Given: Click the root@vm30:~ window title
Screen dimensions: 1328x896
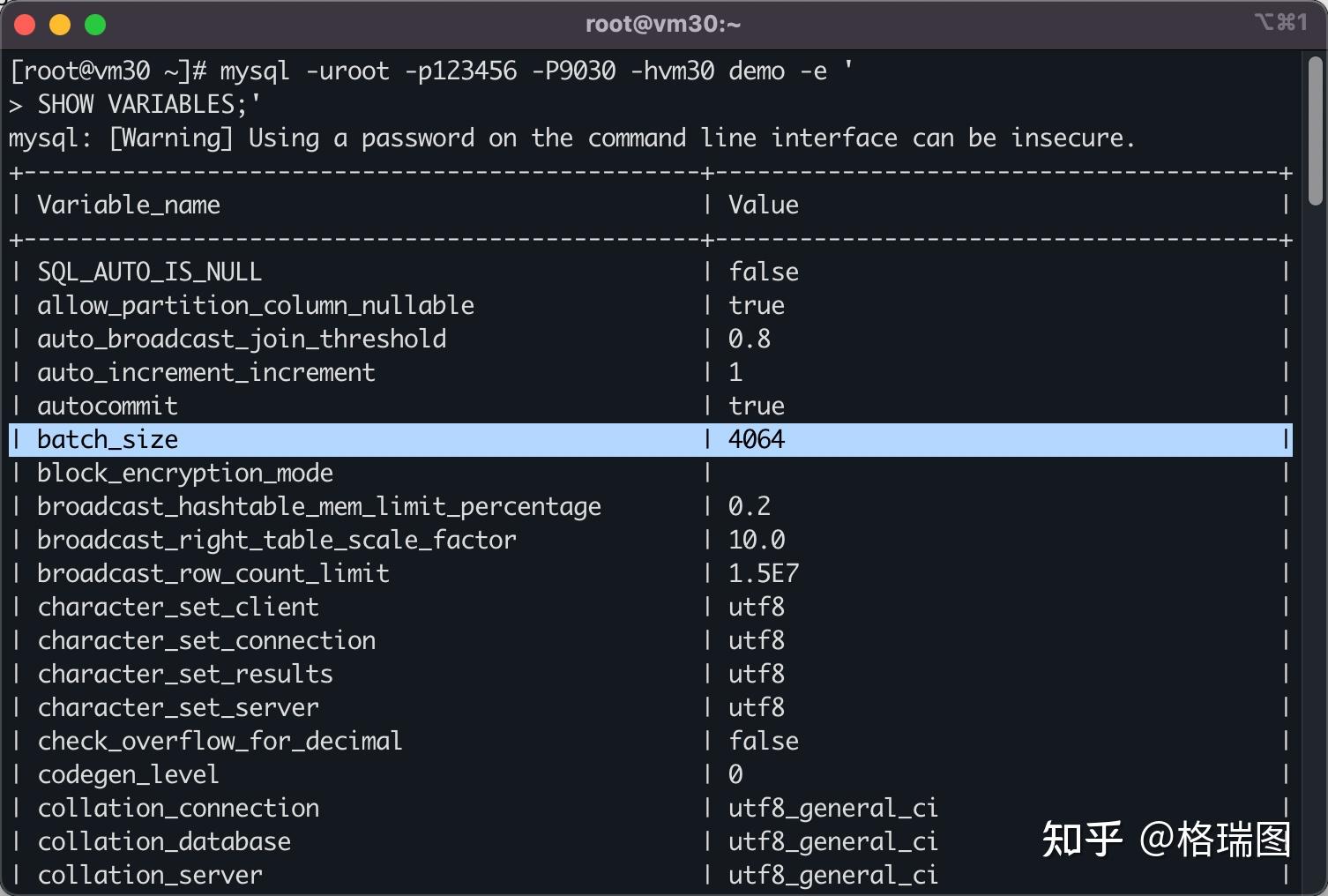Looking at the screenshot, I should coord(663,24).
